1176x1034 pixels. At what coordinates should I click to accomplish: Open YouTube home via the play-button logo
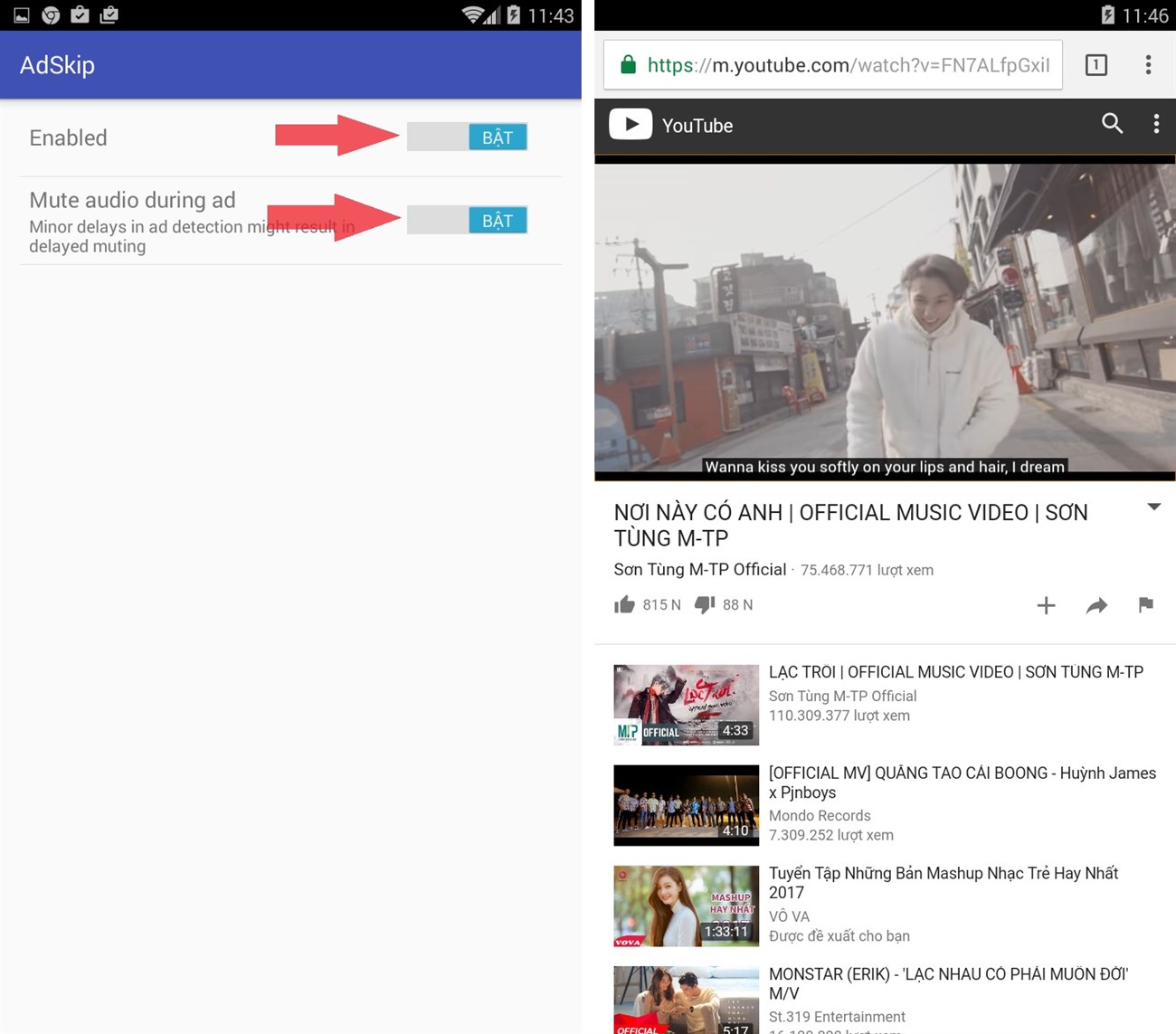[x=631, y=125]
